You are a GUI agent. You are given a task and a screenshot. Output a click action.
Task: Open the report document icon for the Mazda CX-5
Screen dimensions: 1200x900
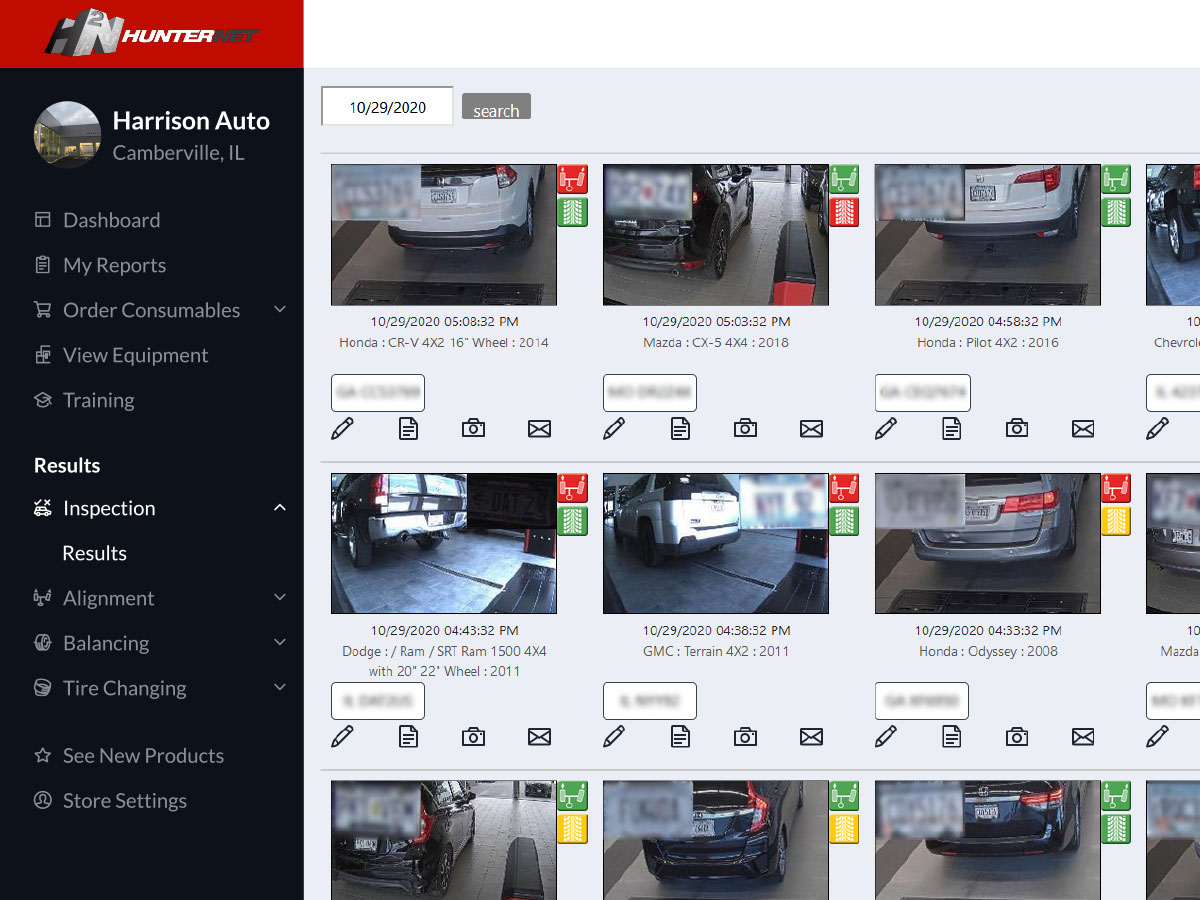pyautogui.click(x=680, y=428)
